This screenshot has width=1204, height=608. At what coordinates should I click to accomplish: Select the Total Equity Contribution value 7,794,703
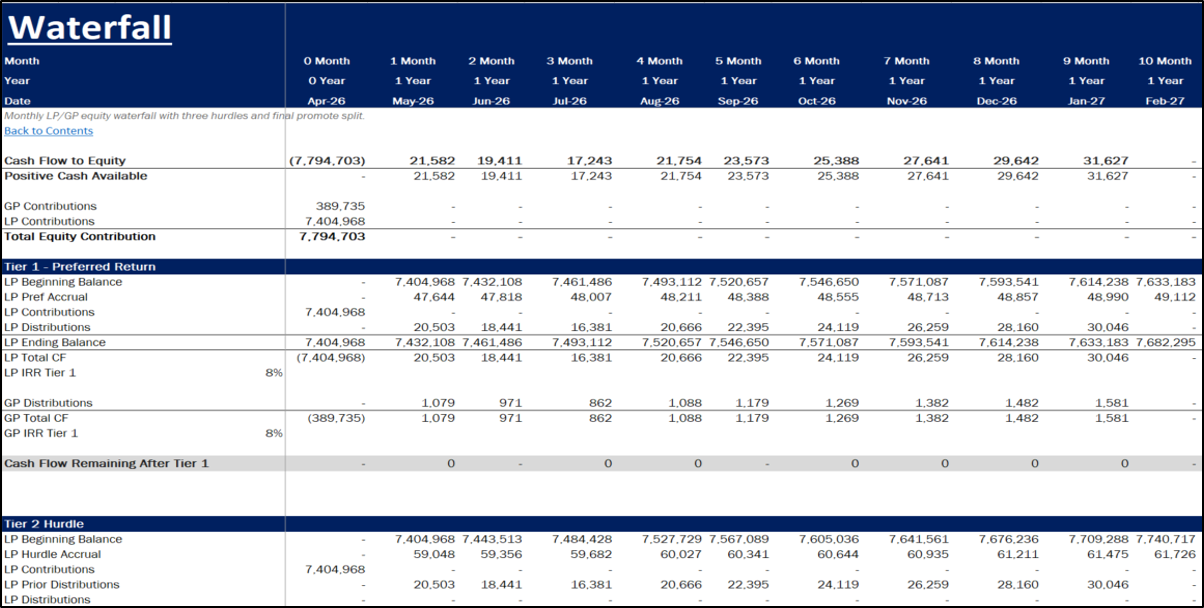(x=332, y=237)
